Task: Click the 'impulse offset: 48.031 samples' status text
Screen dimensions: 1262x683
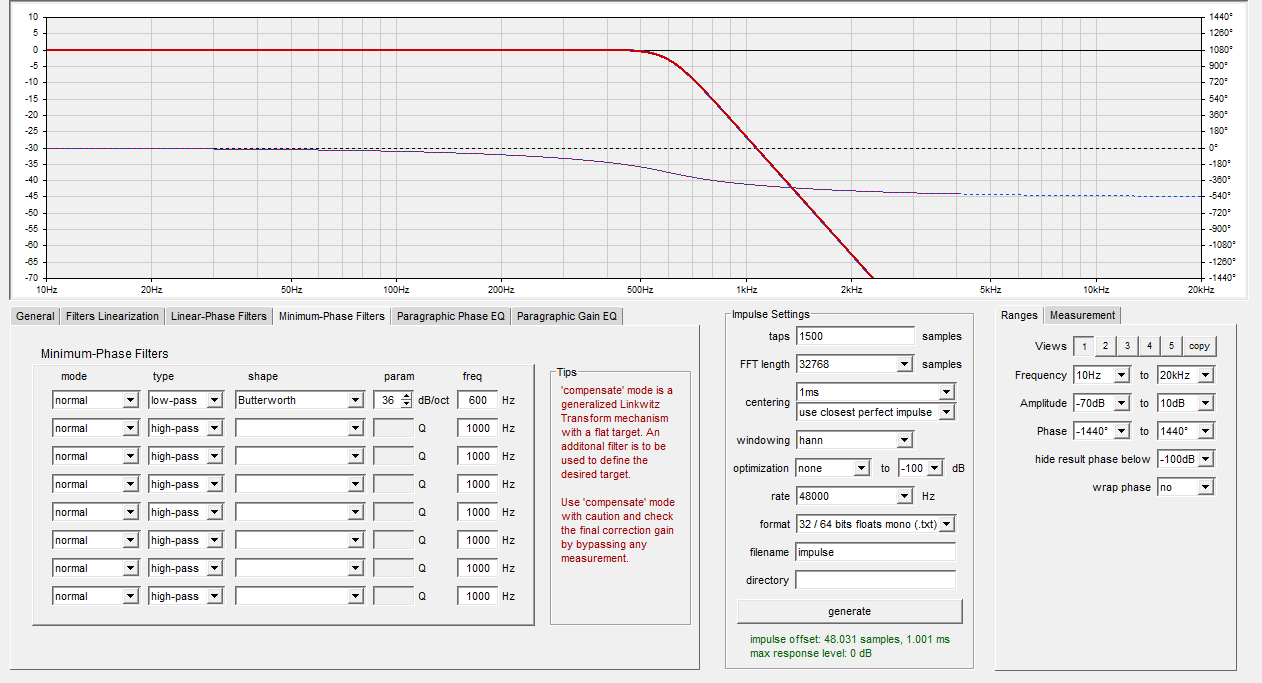Action: 850,639
